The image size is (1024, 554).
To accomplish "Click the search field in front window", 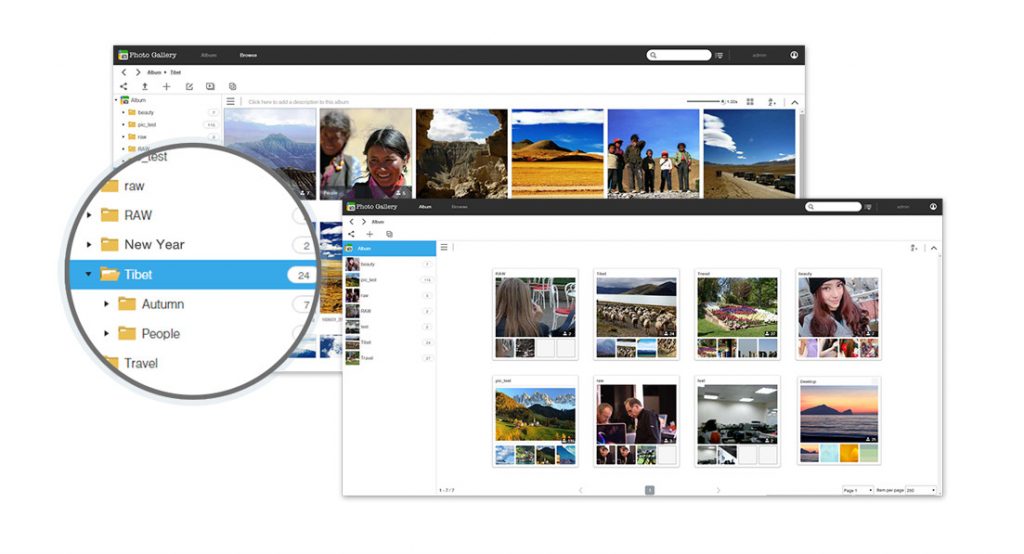I will pos(838,207).
